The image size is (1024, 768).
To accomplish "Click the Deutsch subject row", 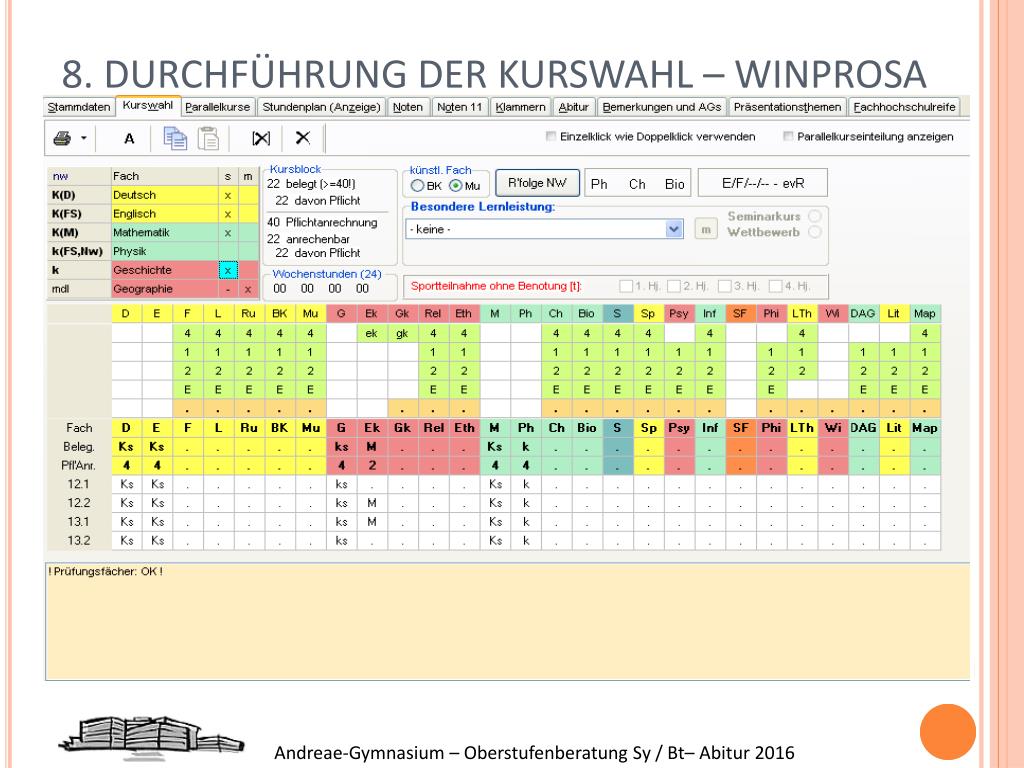I will (153, 195).
